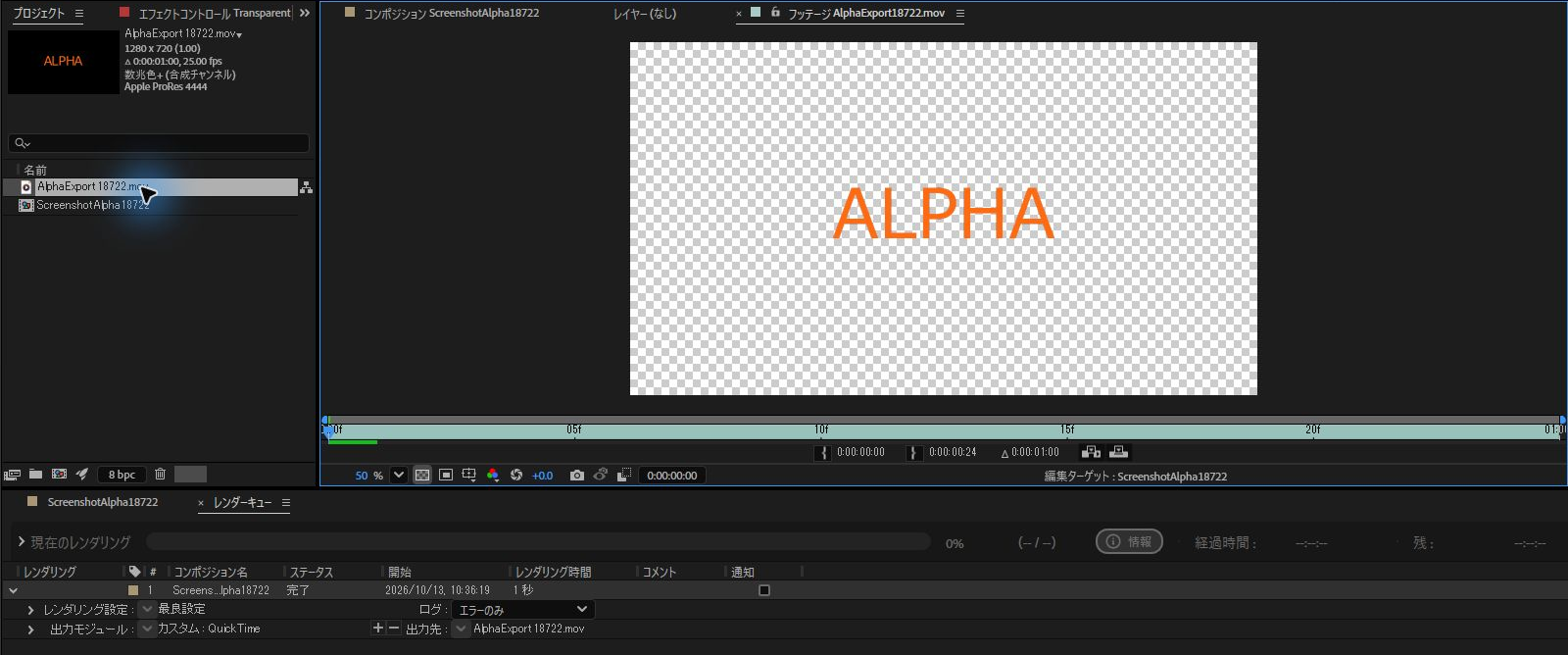Open the project flowchart view icon

[306, 187]
